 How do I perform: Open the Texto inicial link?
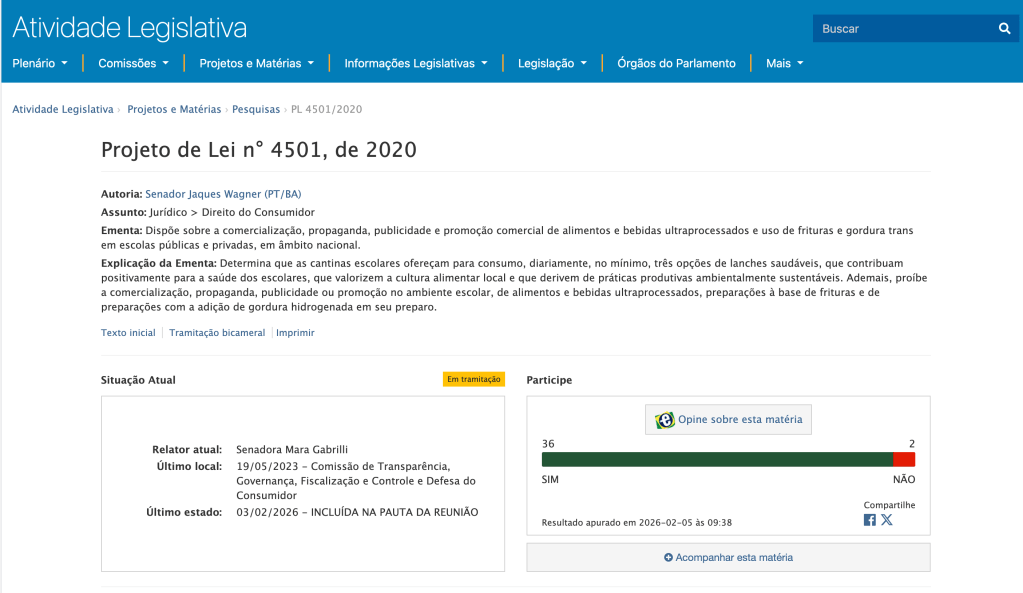pyautogui.click(x=128, y=333)
